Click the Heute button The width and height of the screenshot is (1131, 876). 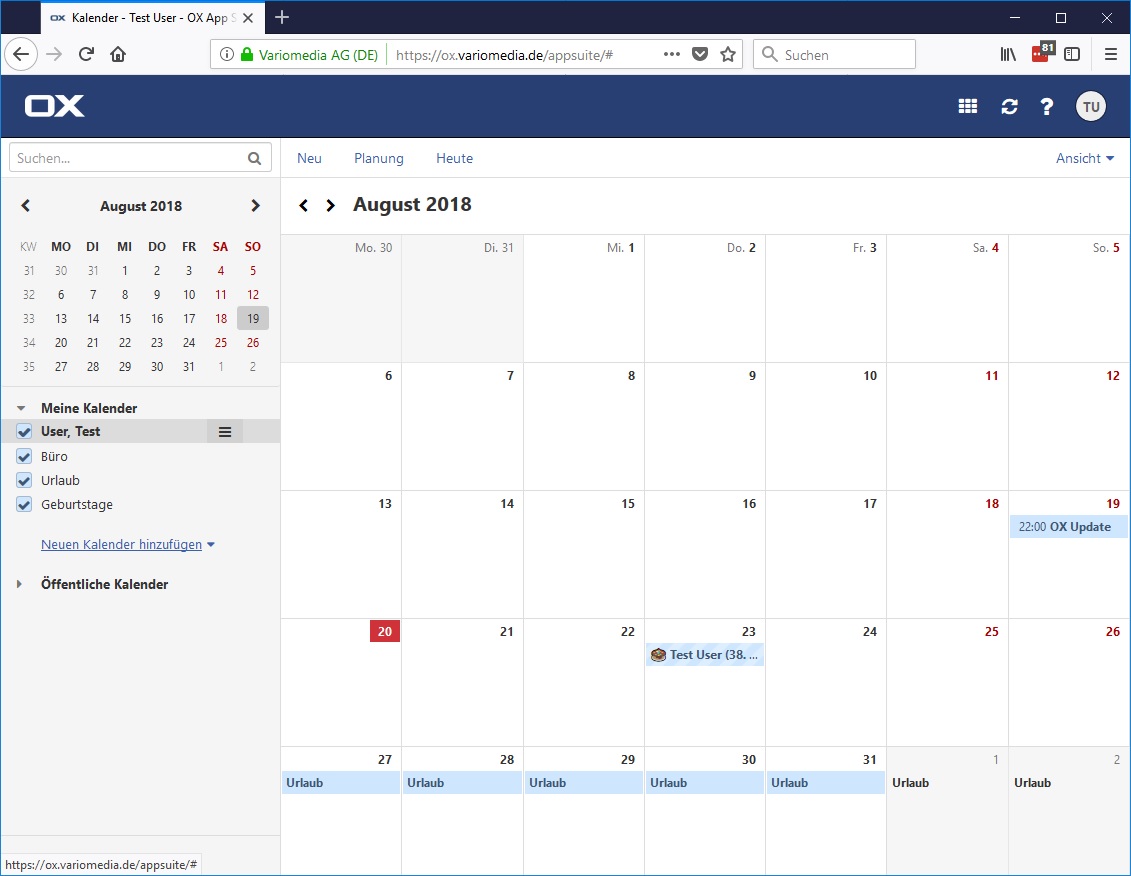[x=454, y=158]
